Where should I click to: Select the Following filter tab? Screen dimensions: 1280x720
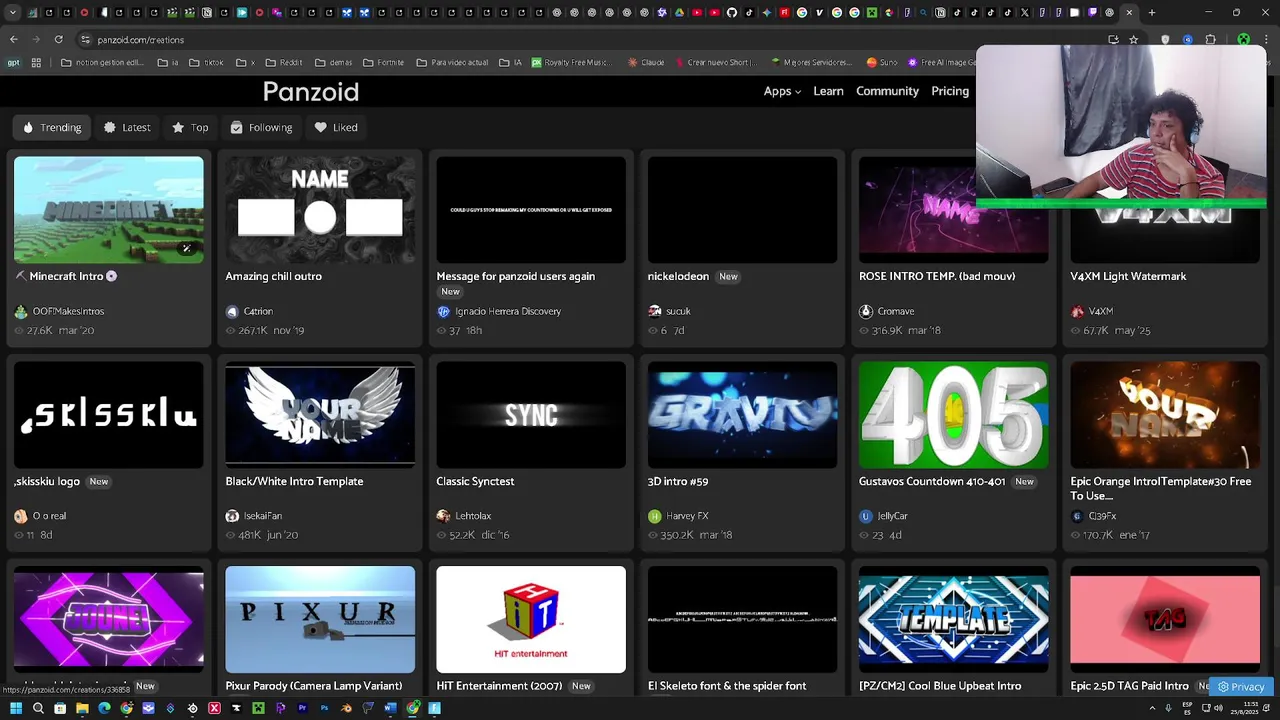pyautogui.click(x=261, y=127)
